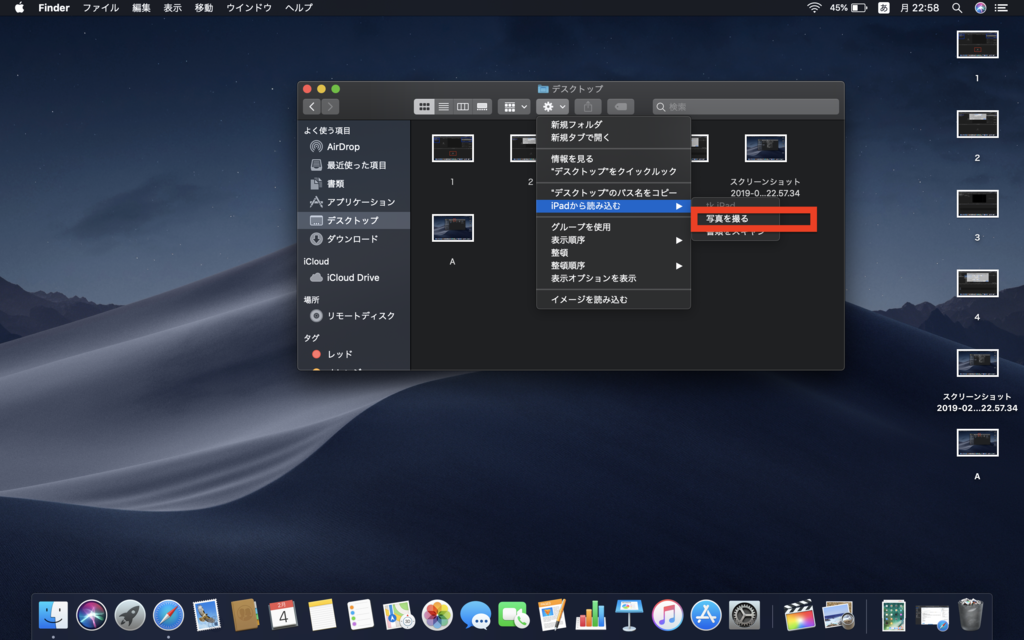Click the Finder face icon in Dock
1024x640 pixels.
[x=53, y=615]
